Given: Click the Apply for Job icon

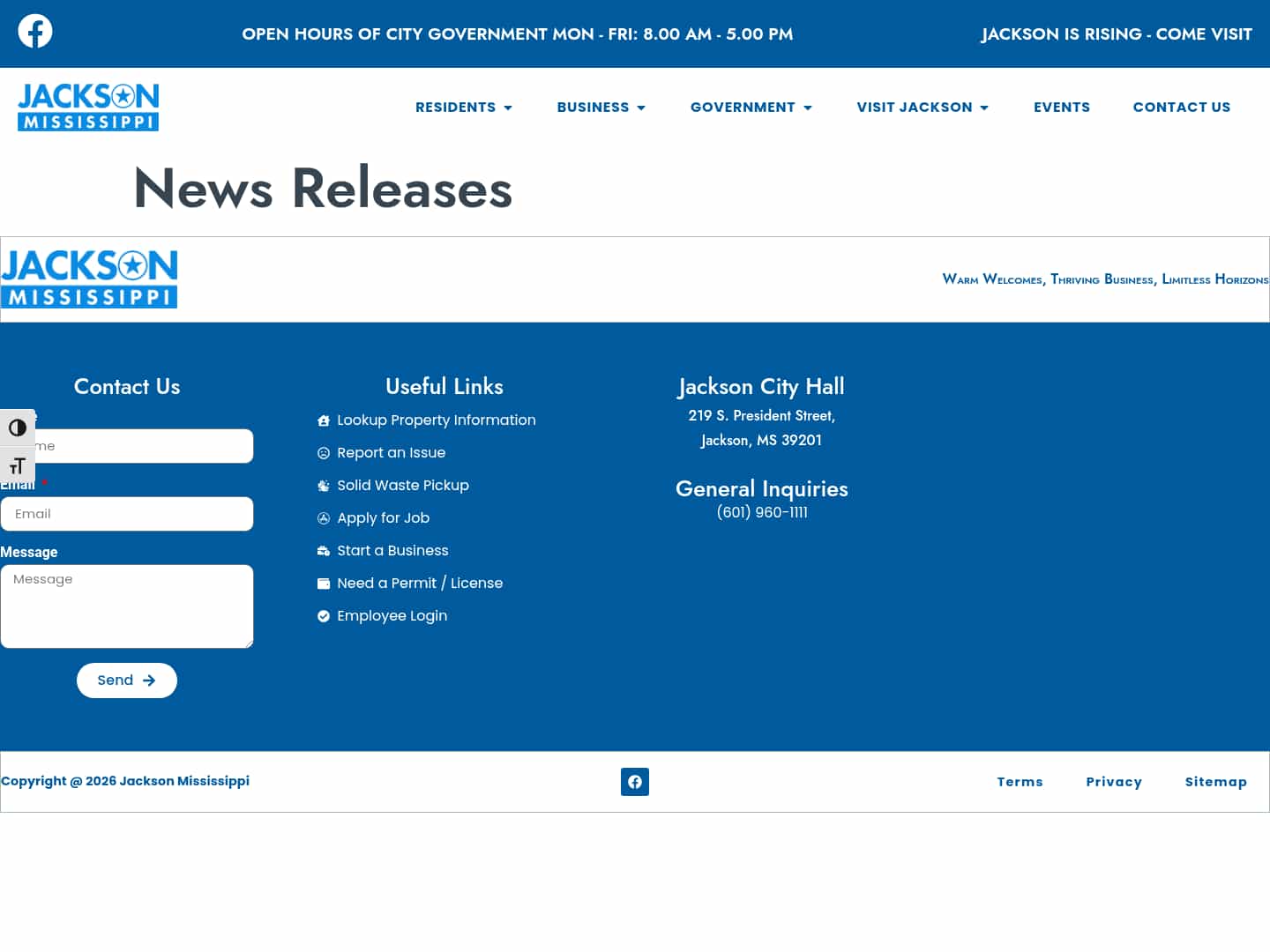Looking at the screenshot, I should pos(324,517).
